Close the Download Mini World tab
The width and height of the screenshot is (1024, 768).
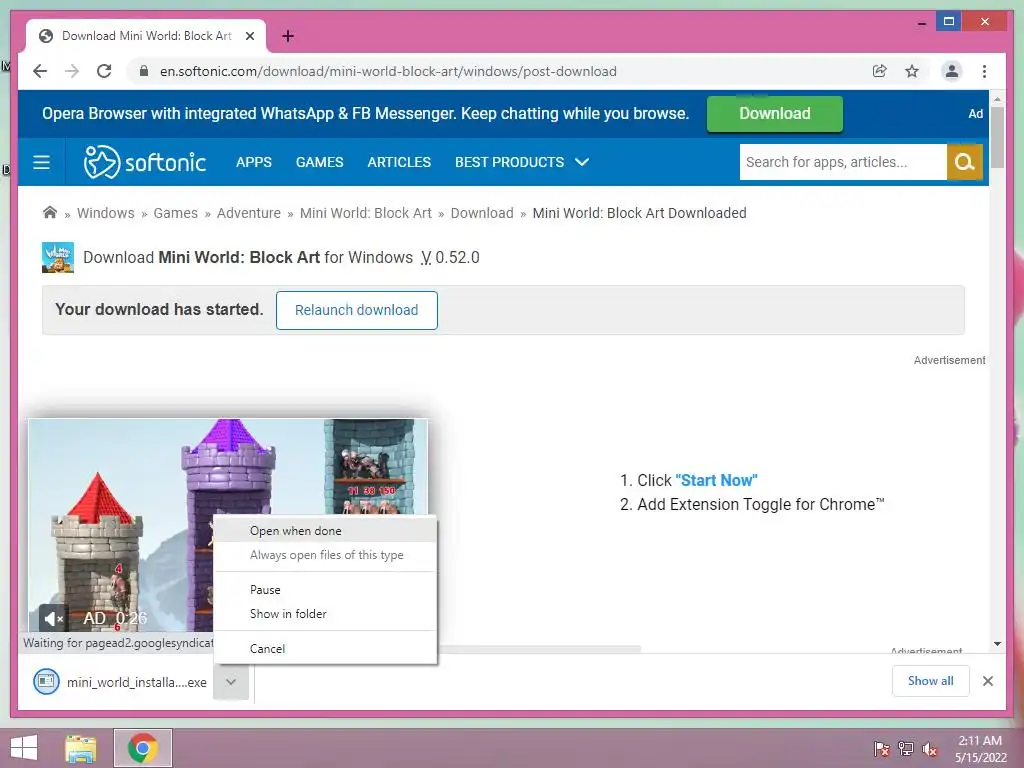tap(249, 36)
